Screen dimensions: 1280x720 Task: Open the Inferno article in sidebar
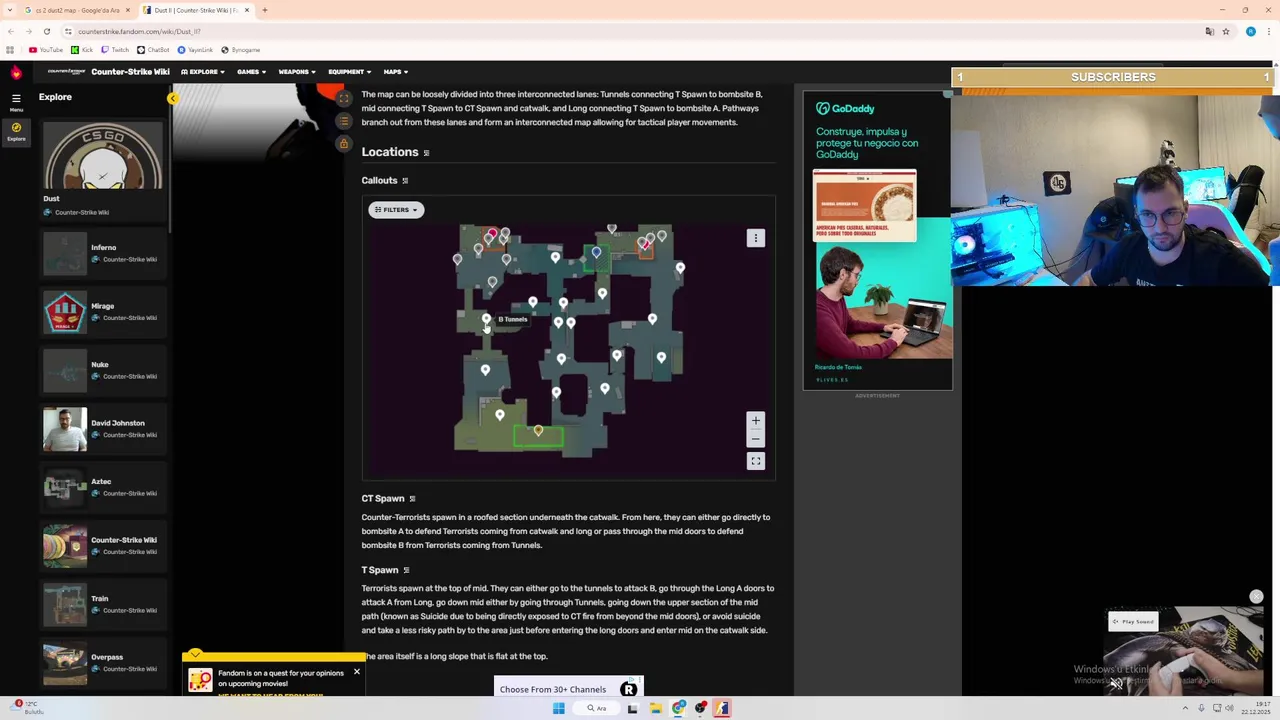click(x=101, y=252)
